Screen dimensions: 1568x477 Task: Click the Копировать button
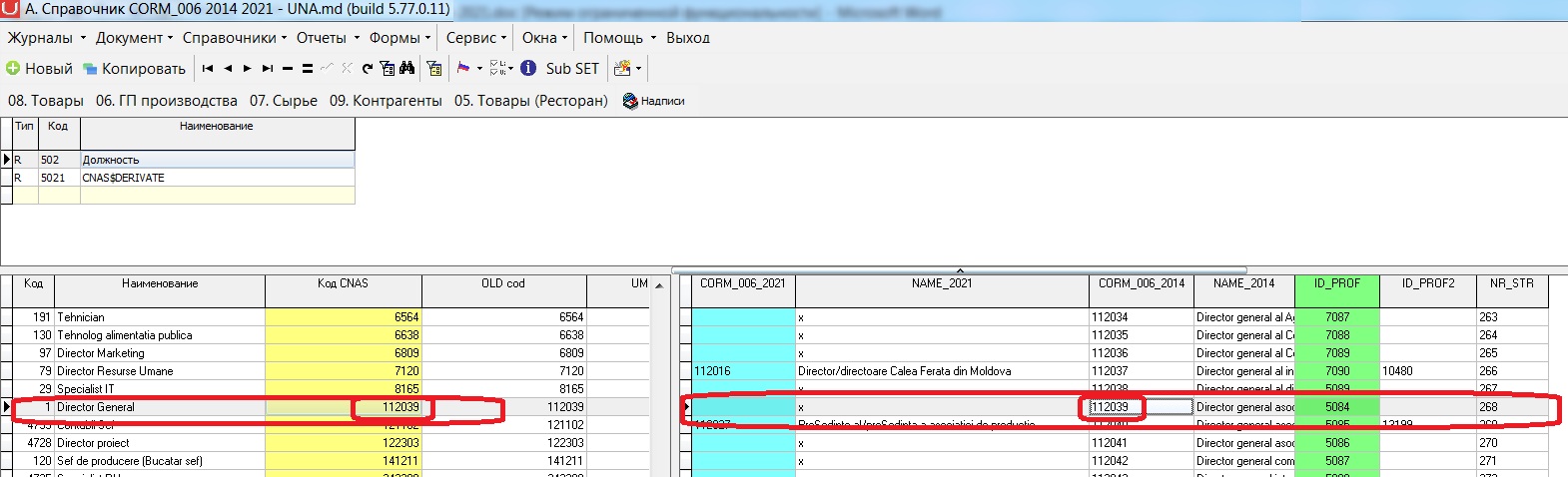click(134, 68)
